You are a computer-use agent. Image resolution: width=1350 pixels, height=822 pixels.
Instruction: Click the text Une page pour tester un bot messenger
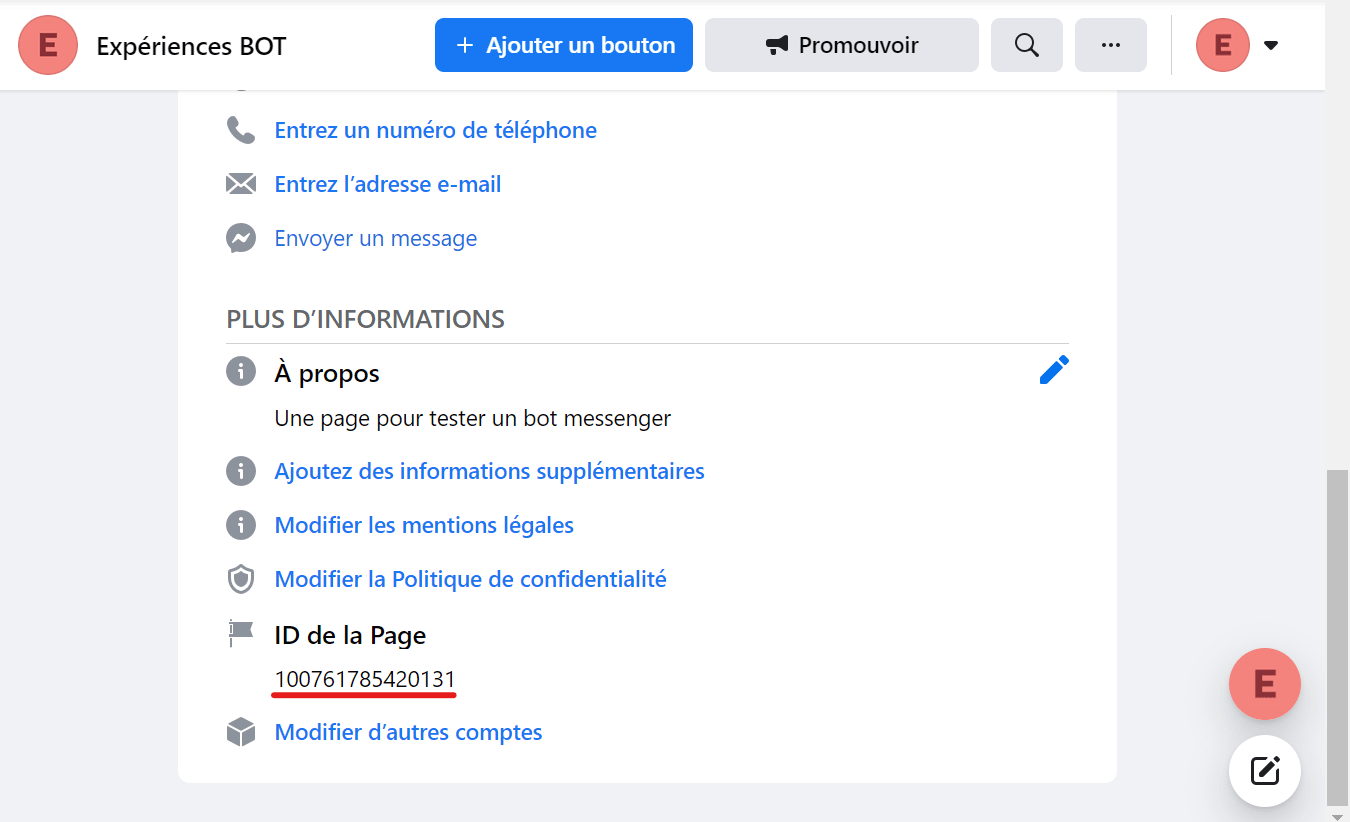pyautogui.click(x=473, y=418)
